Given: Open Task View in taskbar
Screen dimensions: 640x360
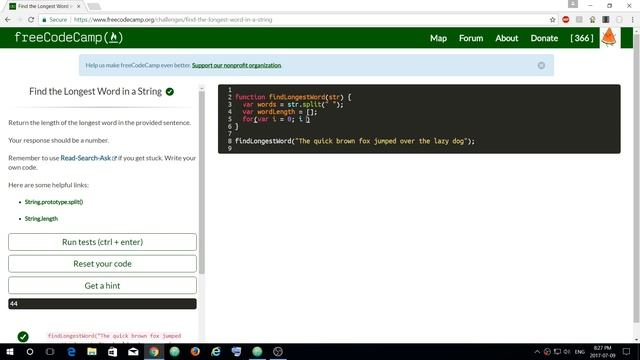Looking at the screenshot, I should point(50,351).
